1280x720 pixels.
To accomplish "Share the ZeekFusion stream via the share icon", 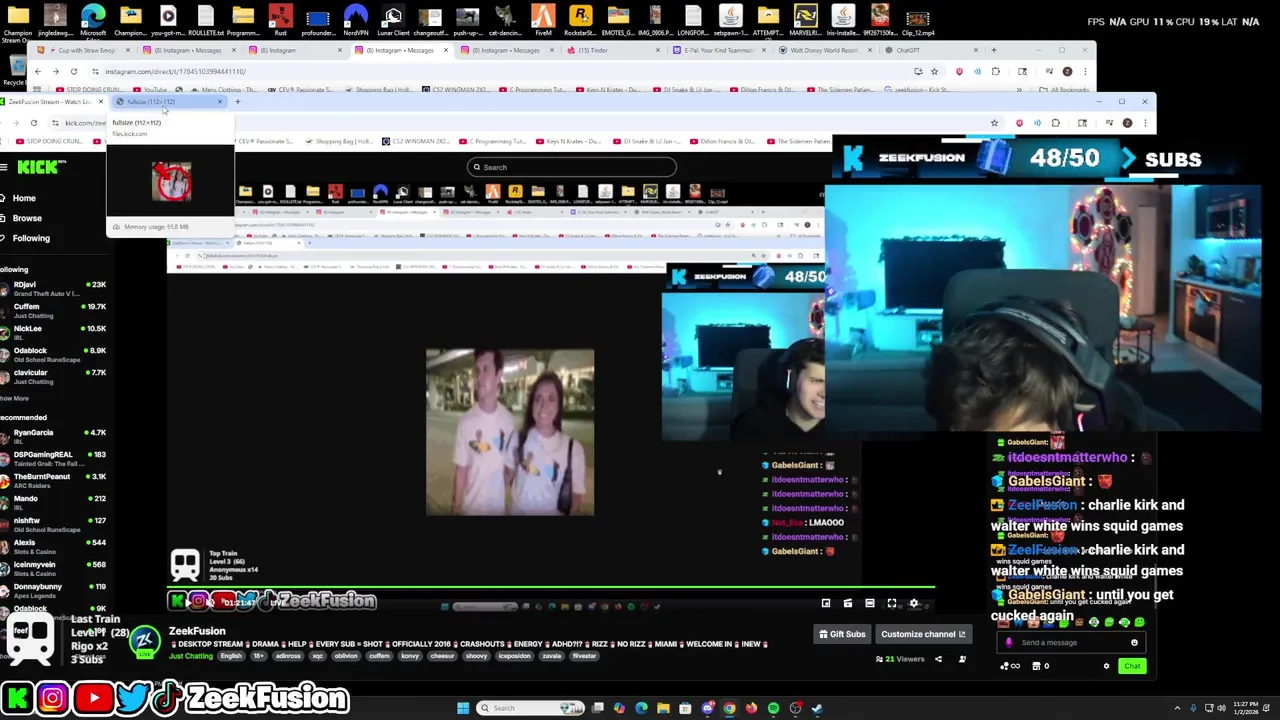I will click(x=938, y=659).
